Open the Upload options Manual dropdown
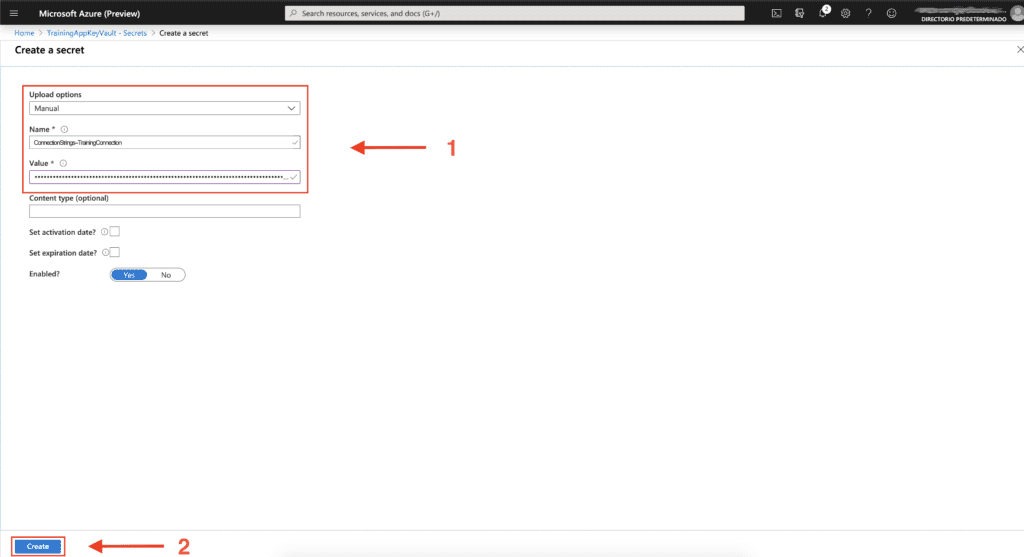 tap(165, 108)
